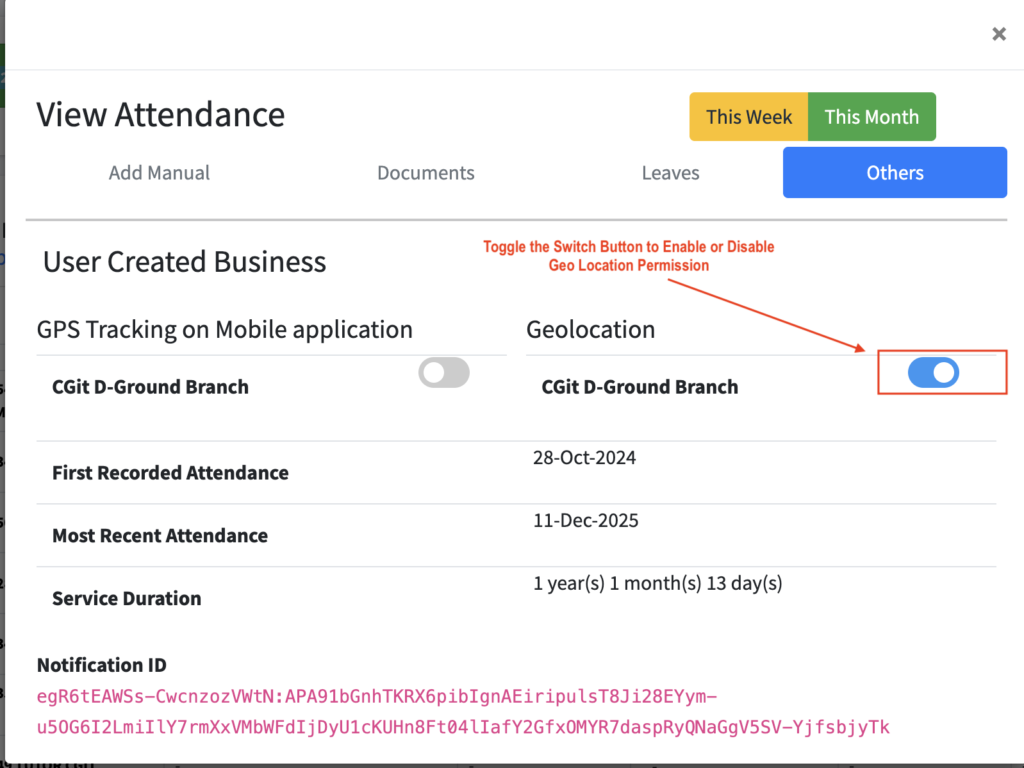This screenshot has height=768, width=1024.
Task: Click the pink Notification ID token text
Action: [x=462, y=712]
